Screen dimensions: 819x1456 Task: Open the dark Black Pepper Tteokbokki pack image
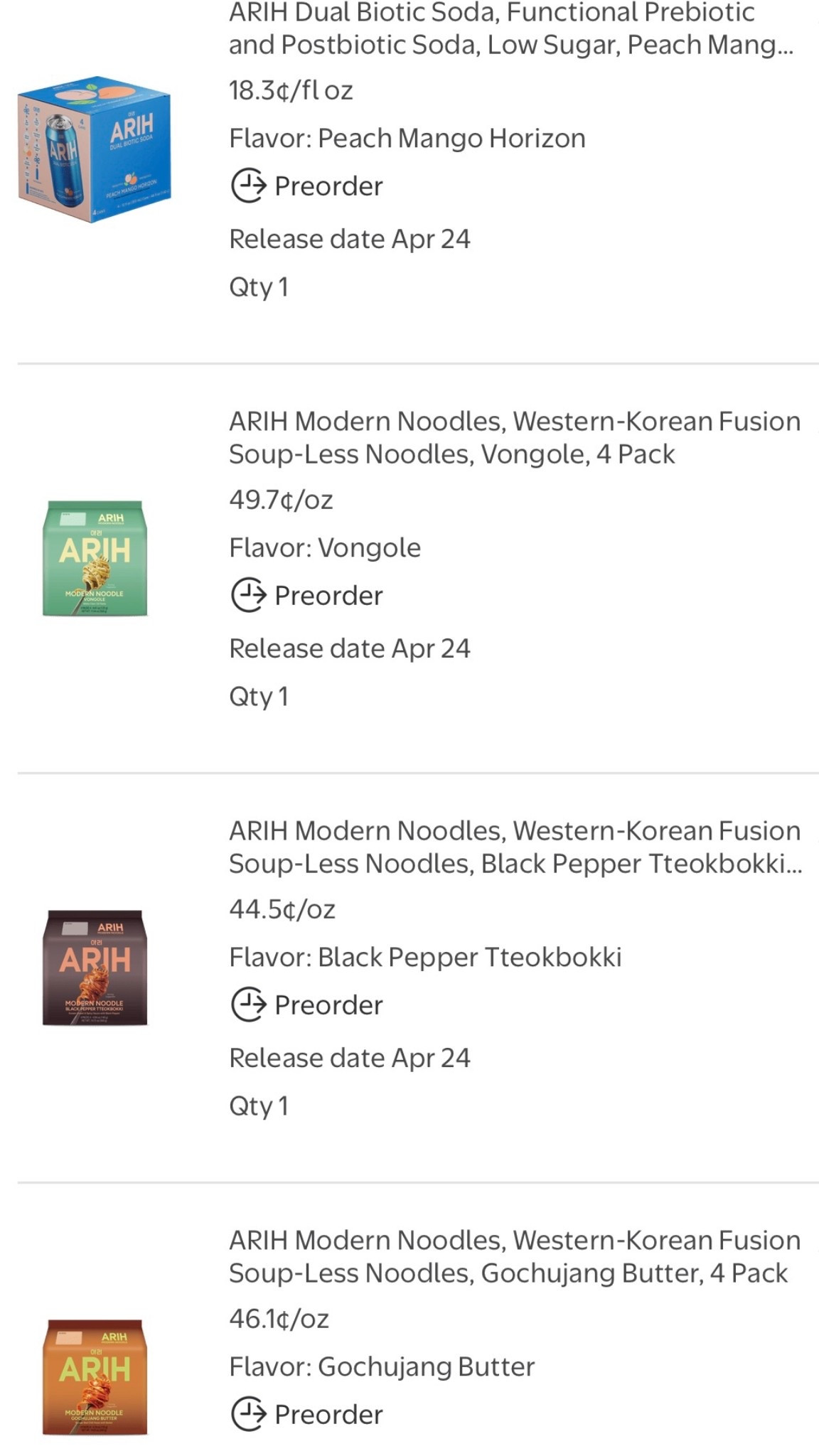pos(95,968)
